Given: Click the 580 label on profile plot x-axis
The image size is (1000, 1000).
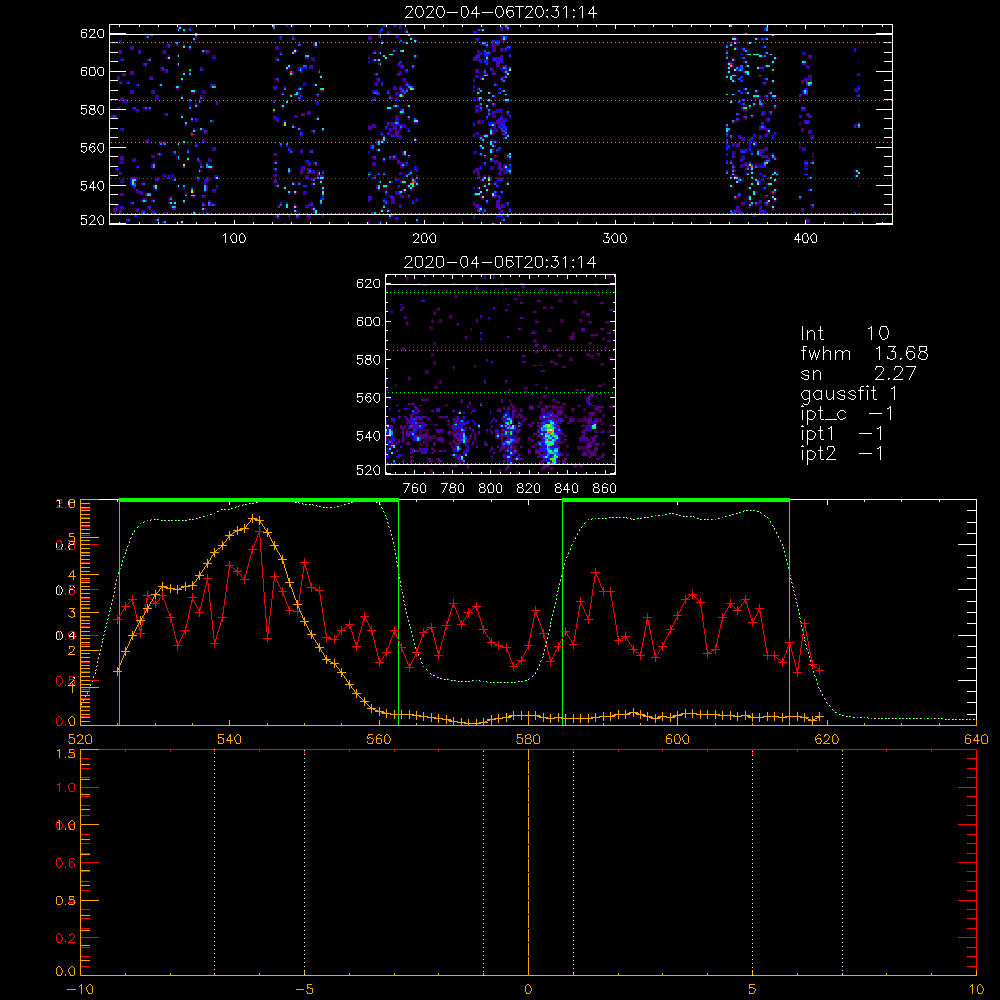Looking at the screenshot, I should (x=528, y=739).
